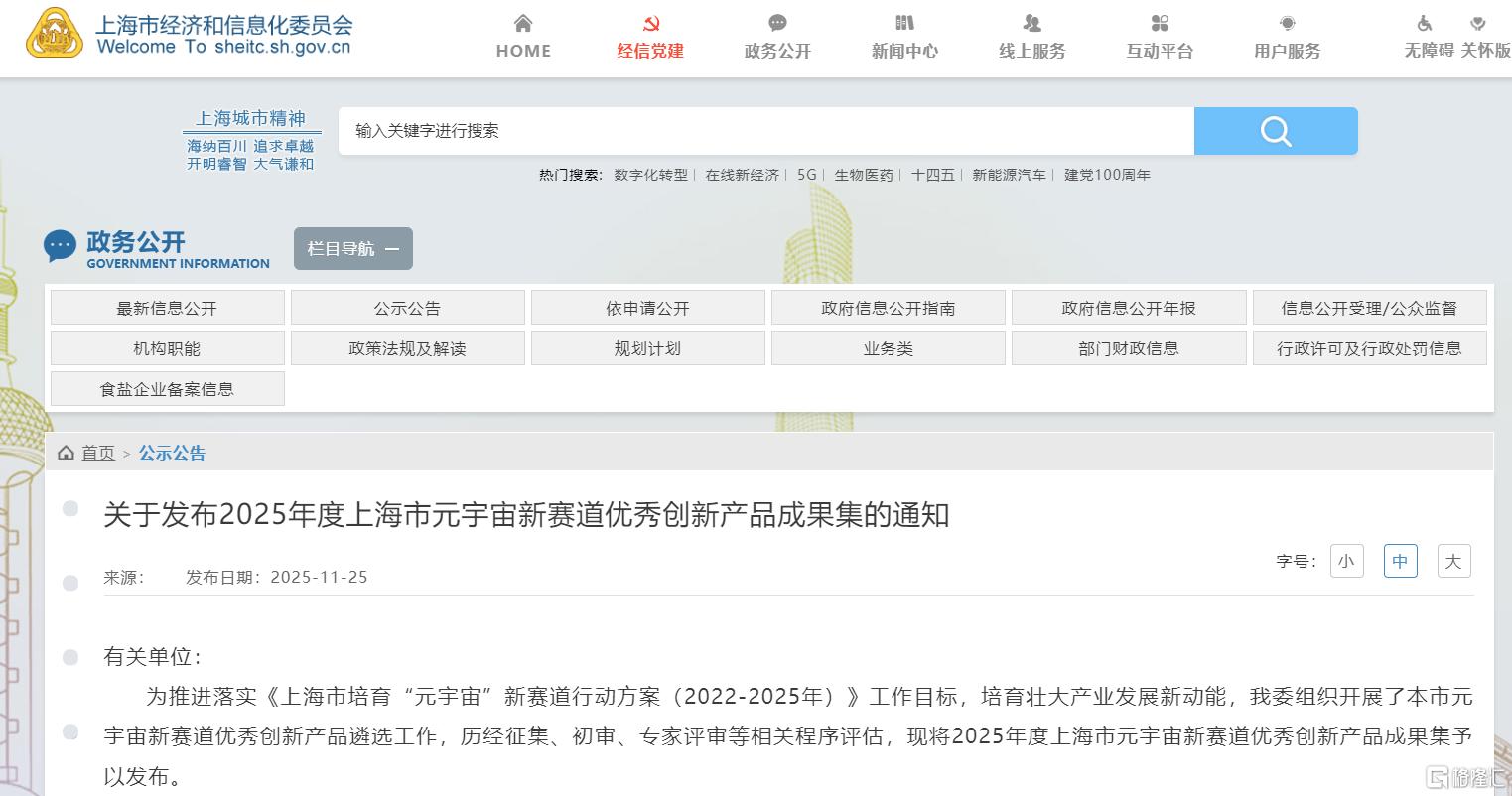
Task: Click the 首页 breadcrumb link
Action: pyautogui.click(x=98, y=453)
